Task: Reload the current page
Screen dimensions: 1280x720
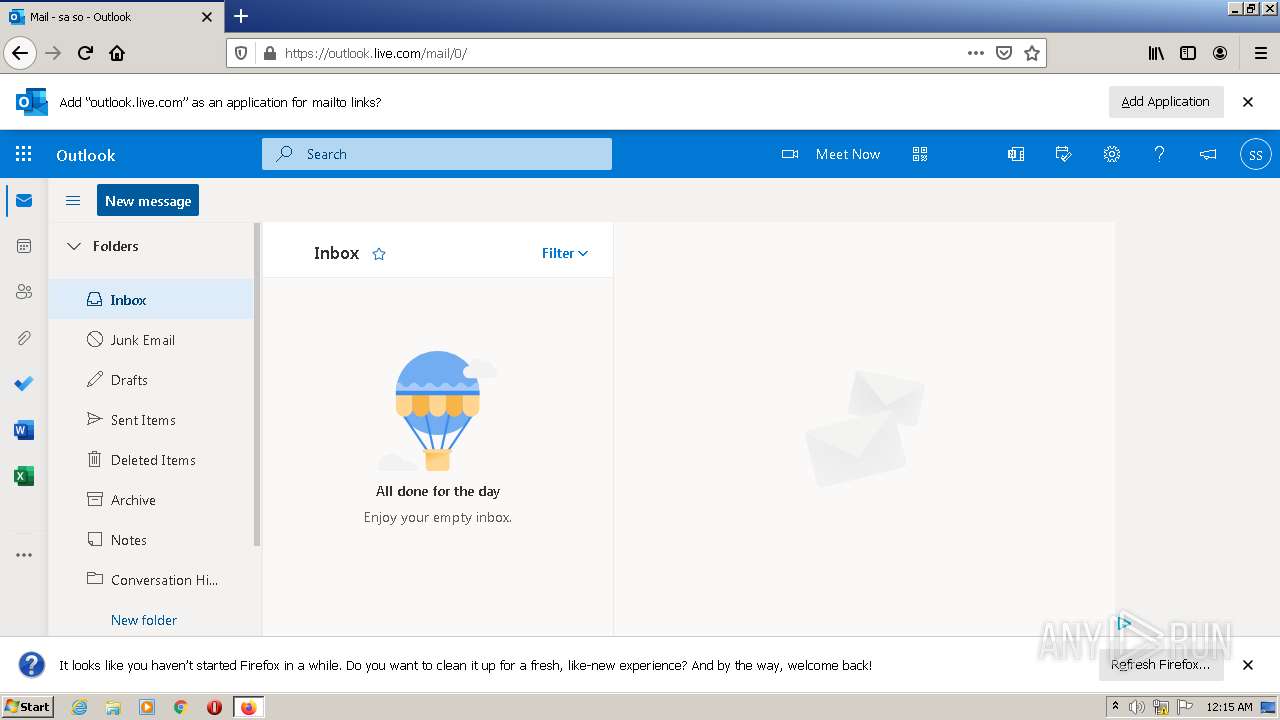Action: [86, 53]
